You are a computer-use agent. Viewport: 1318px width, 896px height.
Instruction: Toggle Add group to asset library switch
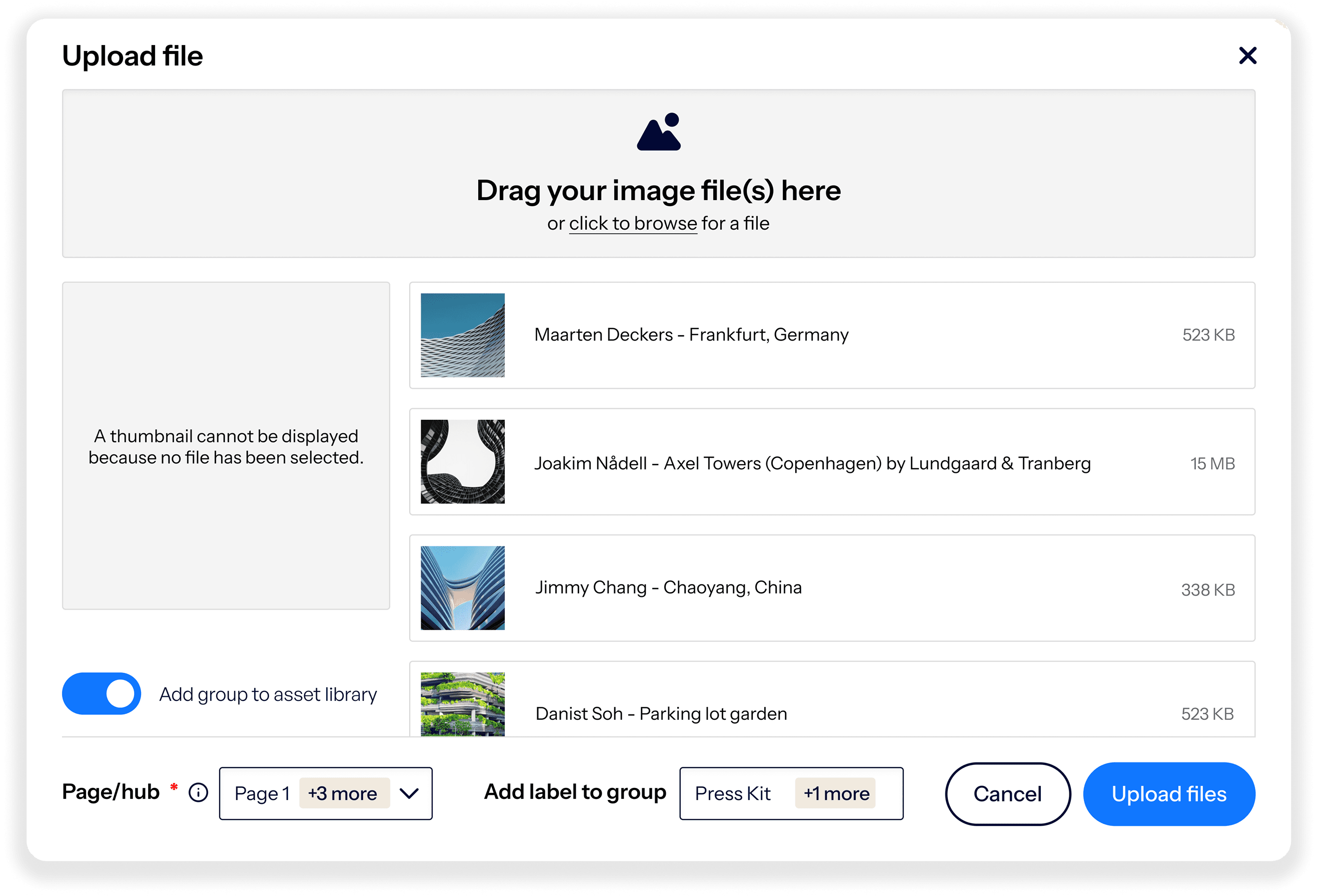102,693
